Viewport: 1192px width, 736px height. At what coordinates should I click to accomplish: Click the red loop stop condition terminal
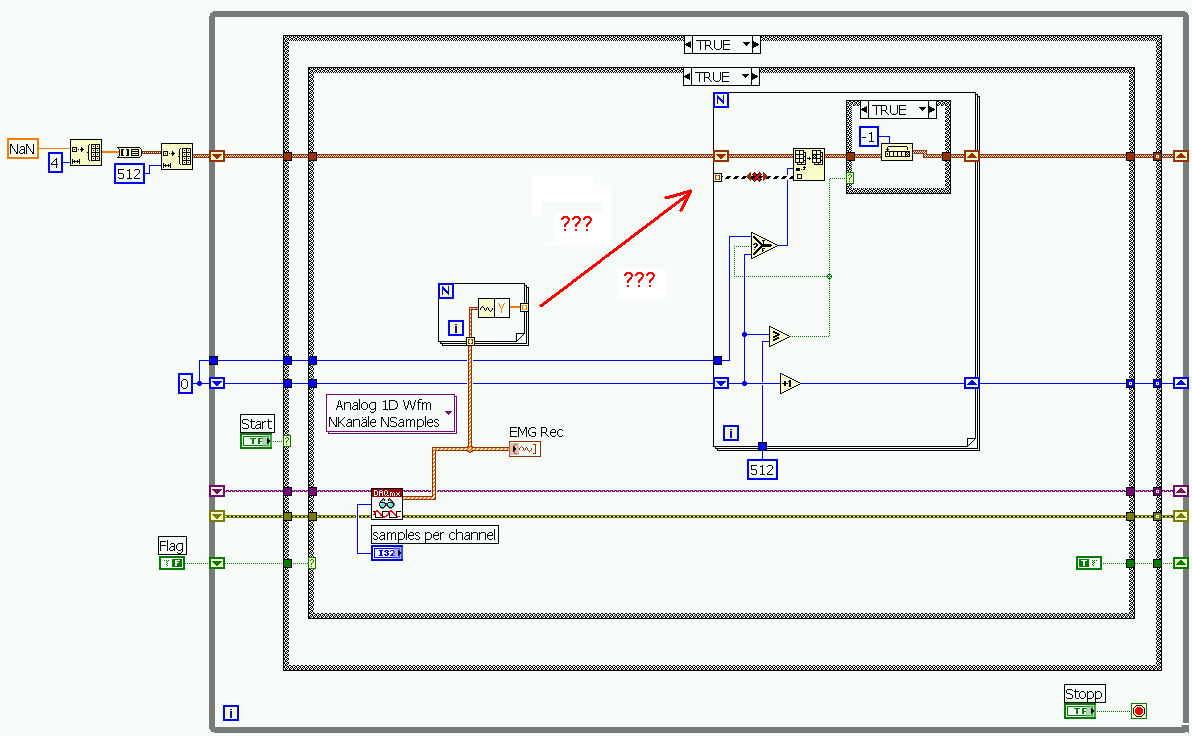click(x=1138, y=712)
